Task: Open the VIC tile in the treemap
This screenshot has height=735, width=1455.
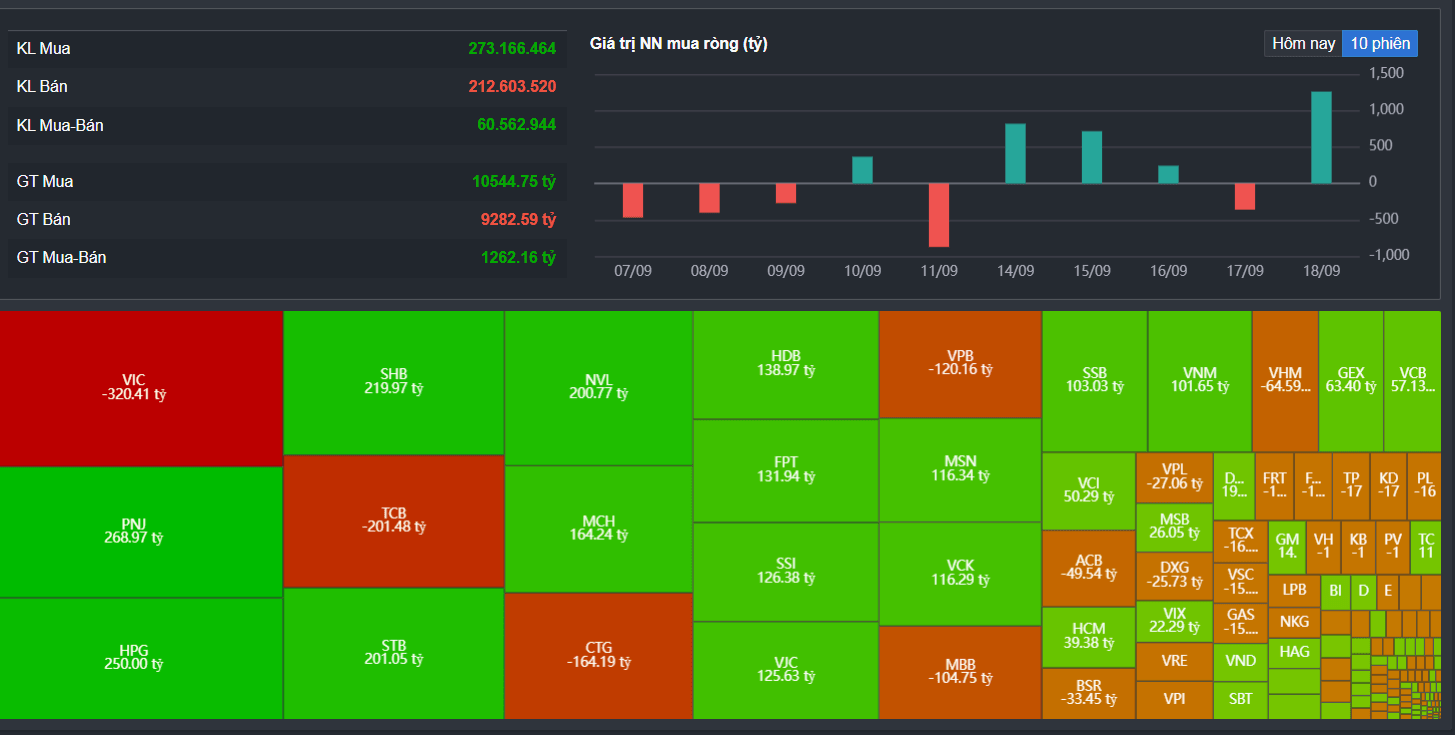Action: click(x=141, y=388)
